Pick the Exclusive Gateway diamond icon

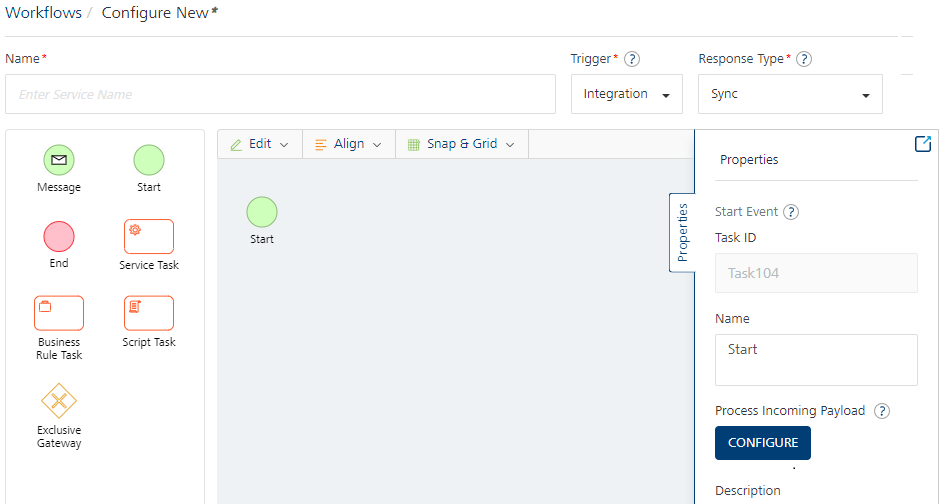(x=59, y=402)
